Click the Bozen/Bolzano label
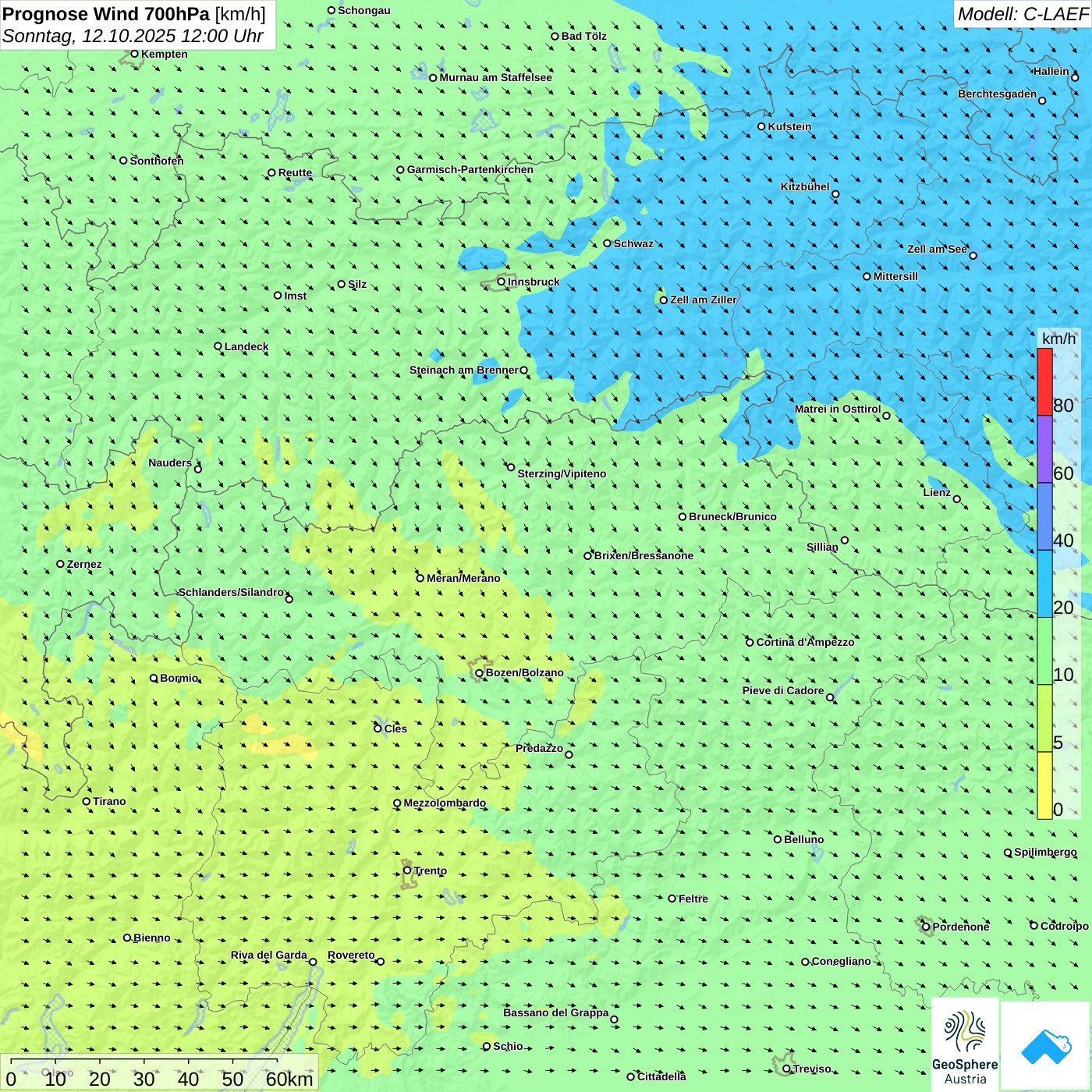Screen dimensions: 1092x1092 tap(524, 672)
